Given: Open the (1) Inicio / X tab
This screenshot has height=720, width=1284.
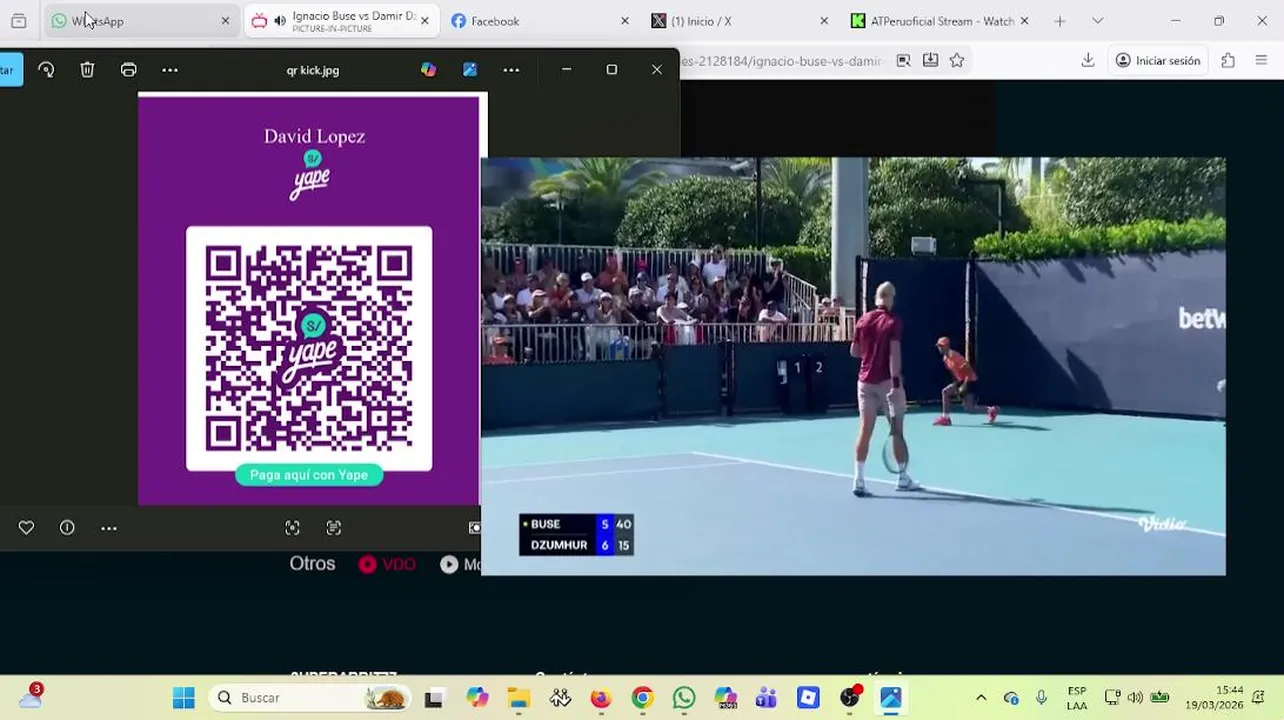Looking at the screenshot, I should [740, 21].
